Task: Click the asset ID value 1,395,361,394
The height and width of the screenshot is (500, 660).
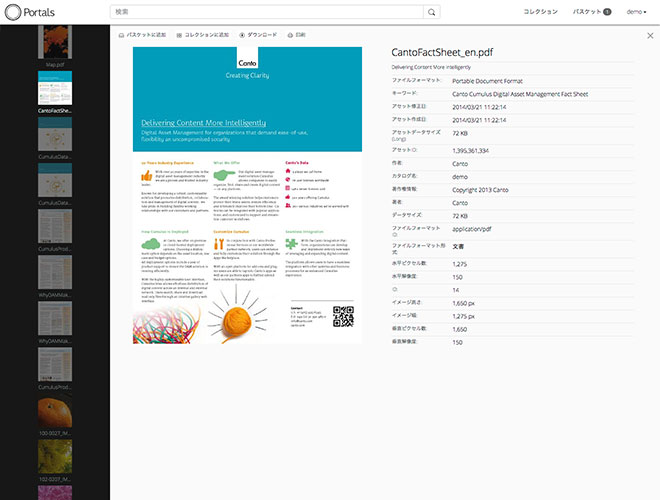Action: pos(471,151)
